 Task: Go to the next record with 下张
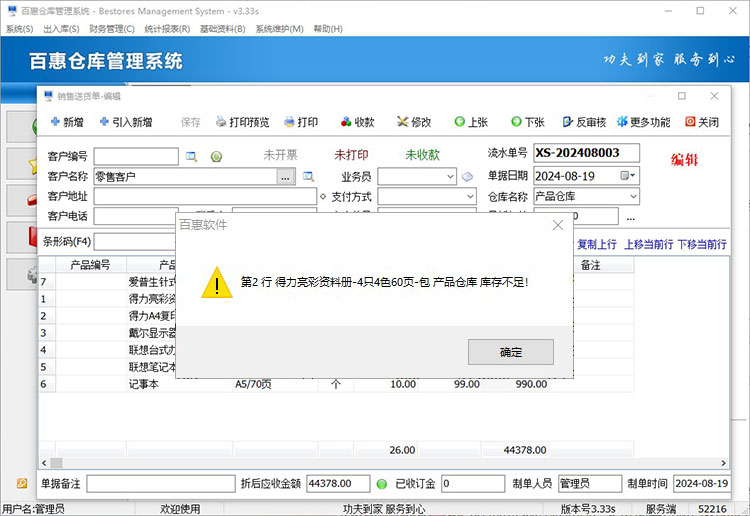coord(528,122)
